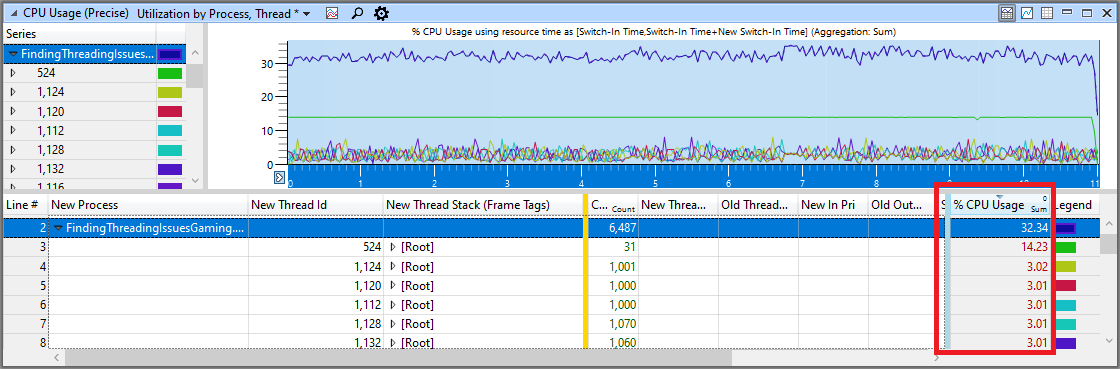Maximize the CPU Usage analysis panel
1120x369 pixels.
pos(1087,13)
